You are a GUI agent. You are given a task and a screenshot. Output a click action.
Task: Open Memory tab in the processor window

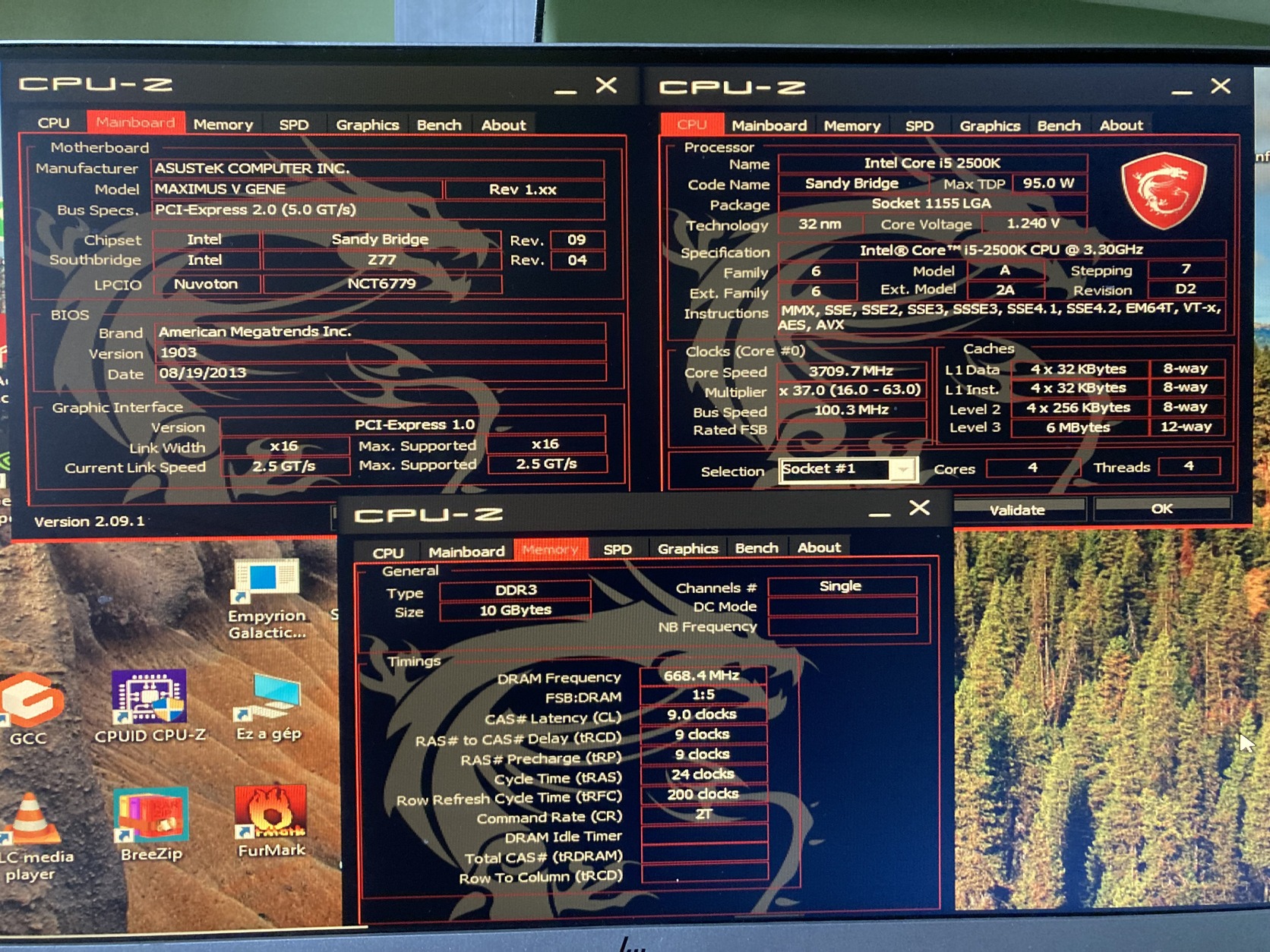point(852,126)
